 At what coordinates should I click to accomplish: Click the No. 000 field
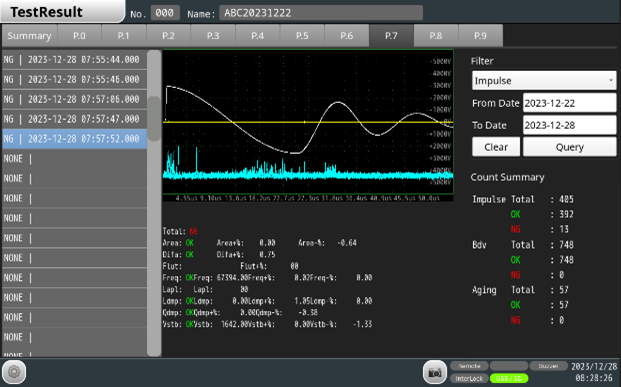pyautogui.click(x=165, y=13)
